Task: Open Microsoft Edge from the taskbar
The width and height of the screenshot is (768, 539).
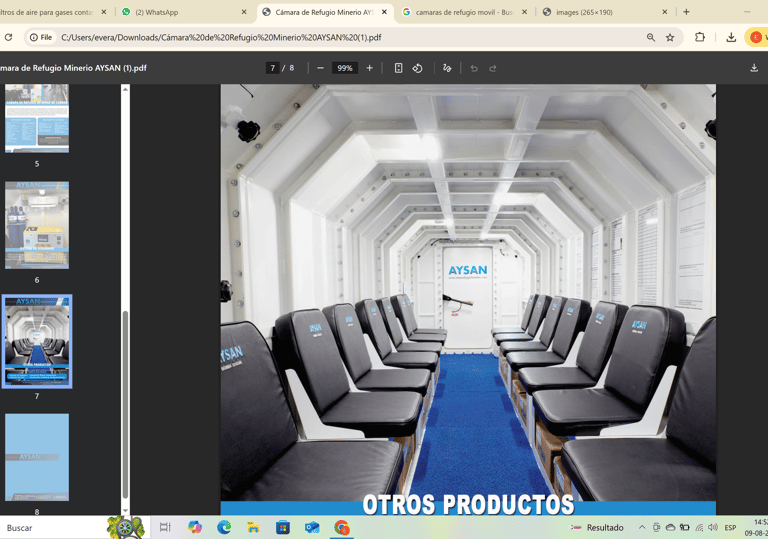Action: tap(224, 527)
